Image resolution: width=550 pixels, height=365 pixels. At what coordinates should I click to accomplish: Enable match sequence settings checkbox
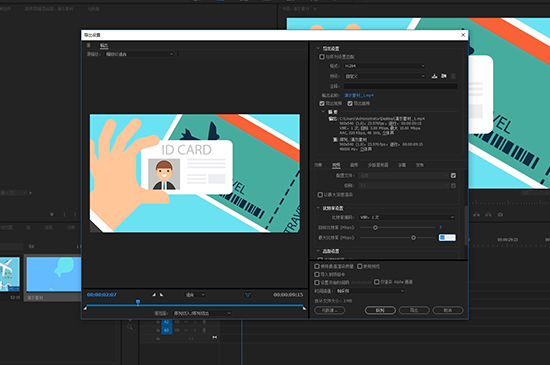322,57
